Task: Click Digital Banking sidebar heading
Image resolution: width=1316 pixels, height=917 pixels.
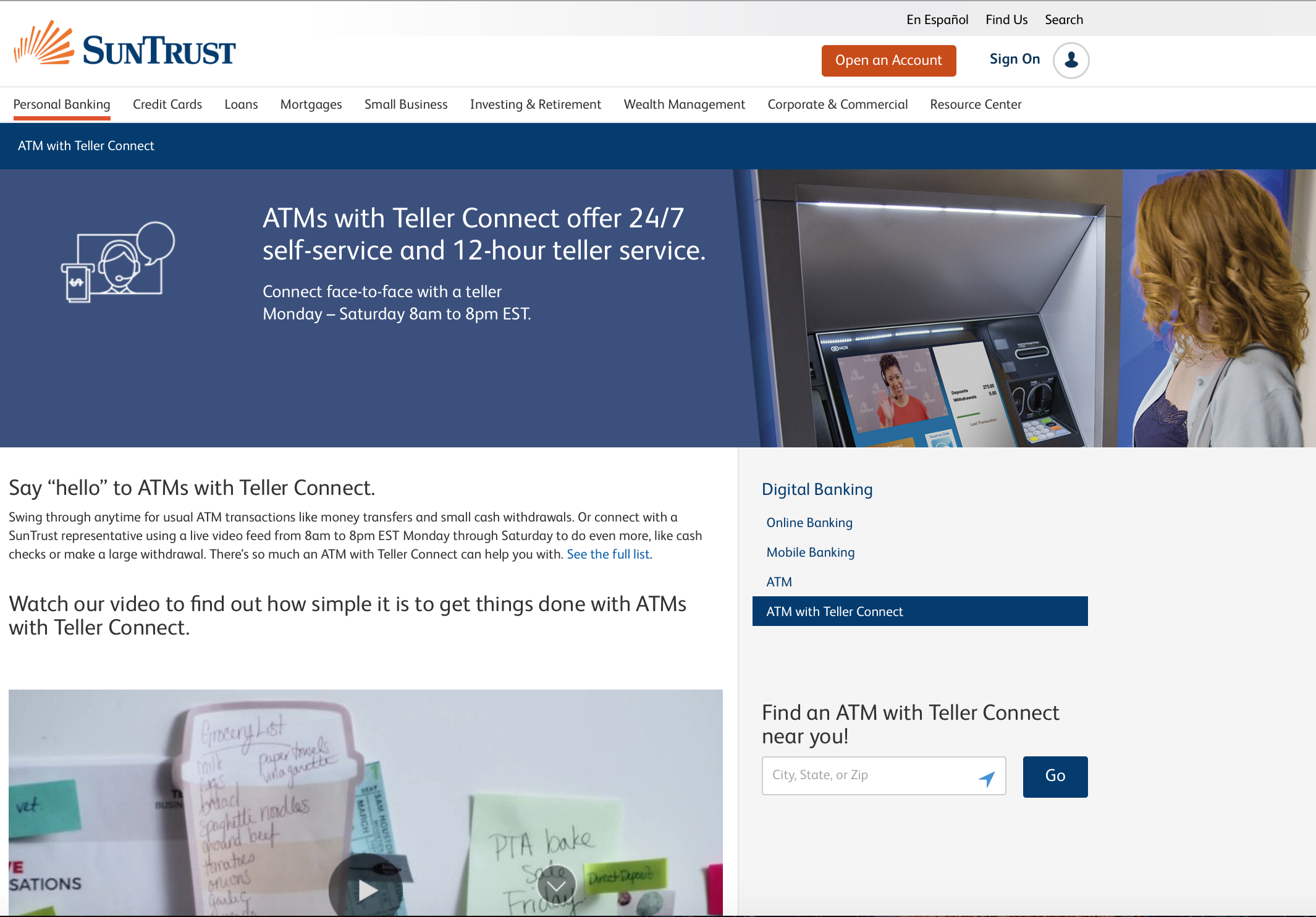Action: pyautogui.click(x=817, y=489)
